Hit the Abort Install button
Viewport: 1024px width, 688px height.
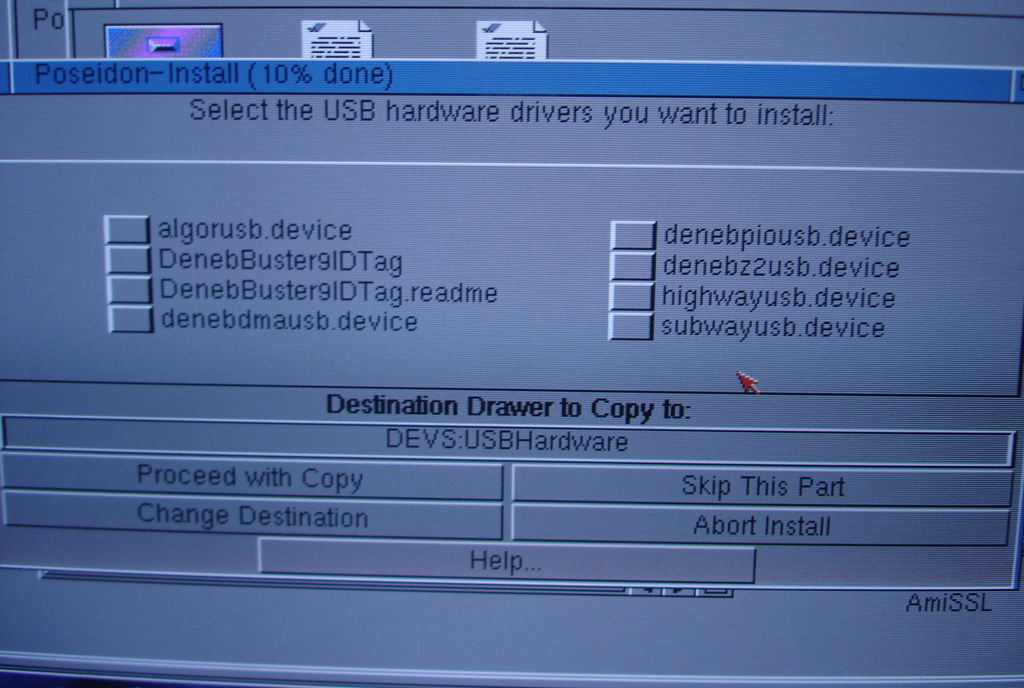(761, 525)
